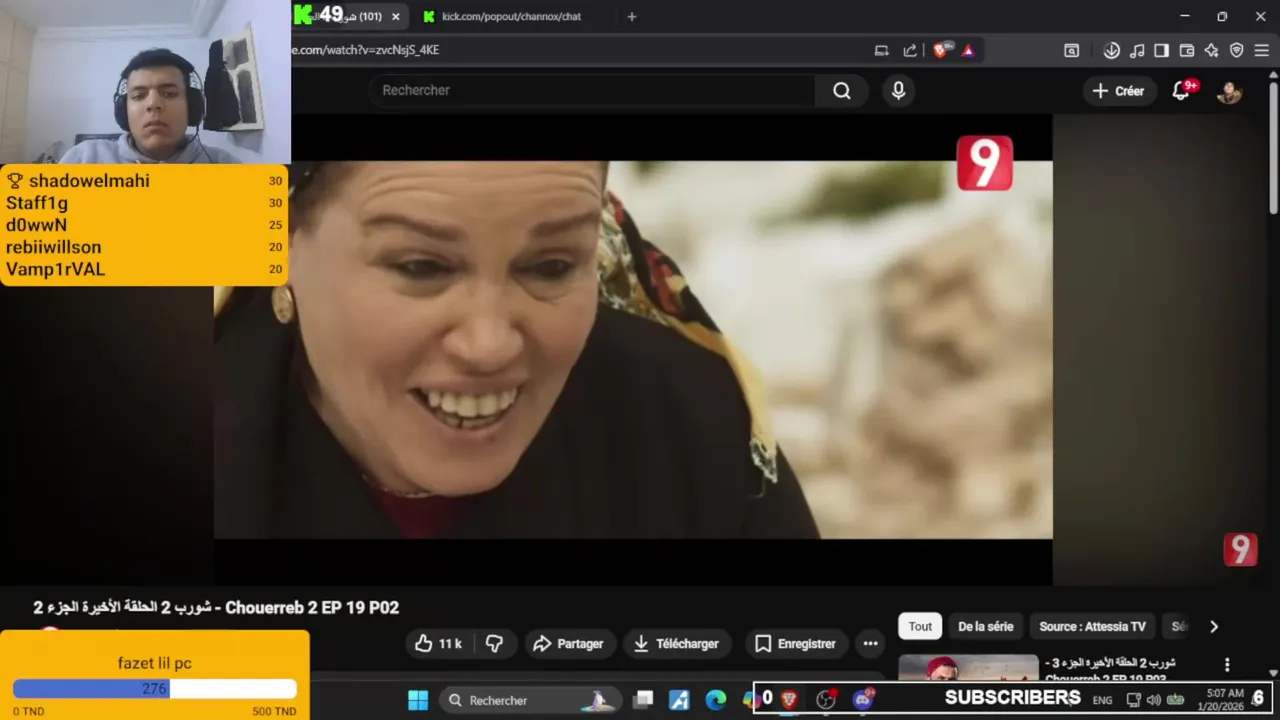The width and height of the screenshot is (1280, 720).
Task: Open Microsoft Edge from the taskbar
Action: [716, 700]
